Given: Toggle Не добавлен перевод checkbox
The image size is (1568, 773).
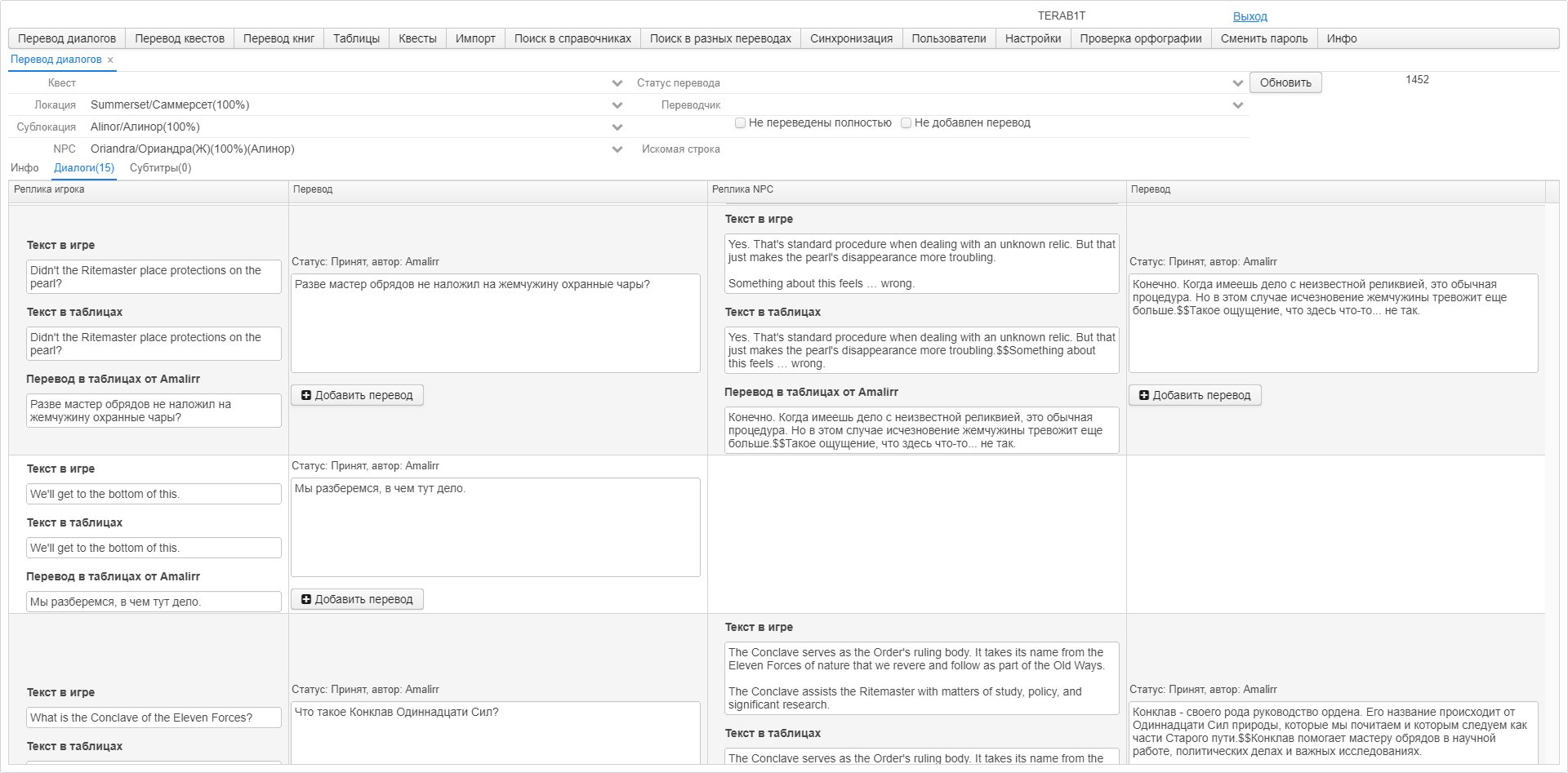Looking at the screenshot, I should (906, 123).
